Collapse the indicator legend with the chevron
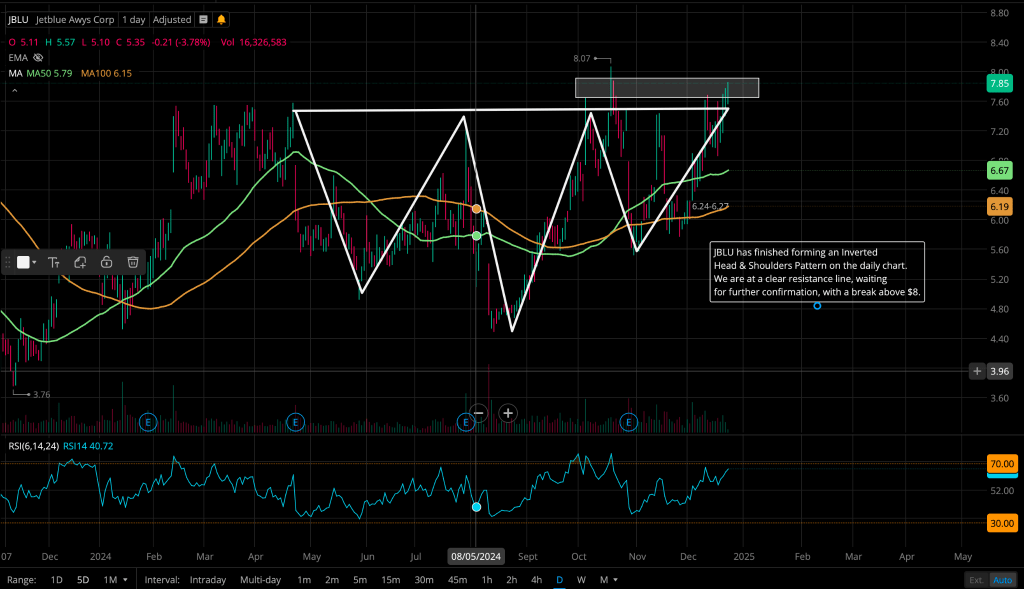The image size is (1024, 589). [x=14, y=91]
